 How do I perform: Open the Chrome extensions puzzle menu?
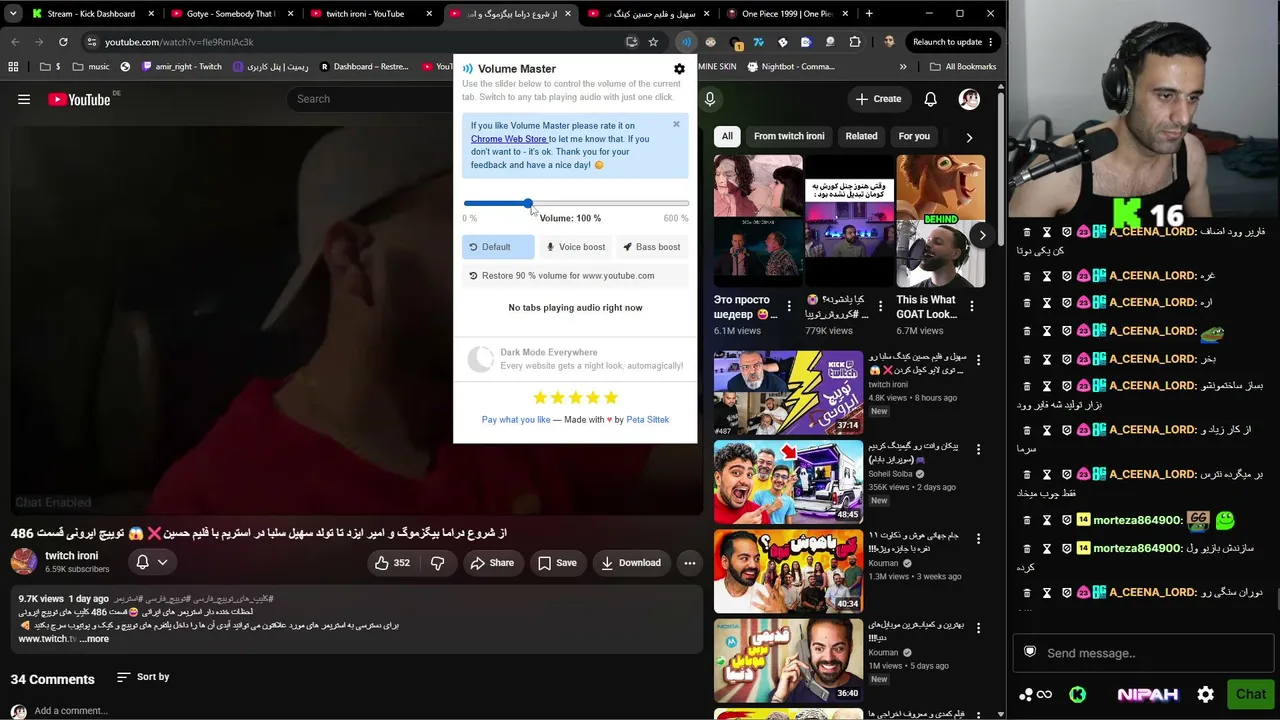click(855, 42)
